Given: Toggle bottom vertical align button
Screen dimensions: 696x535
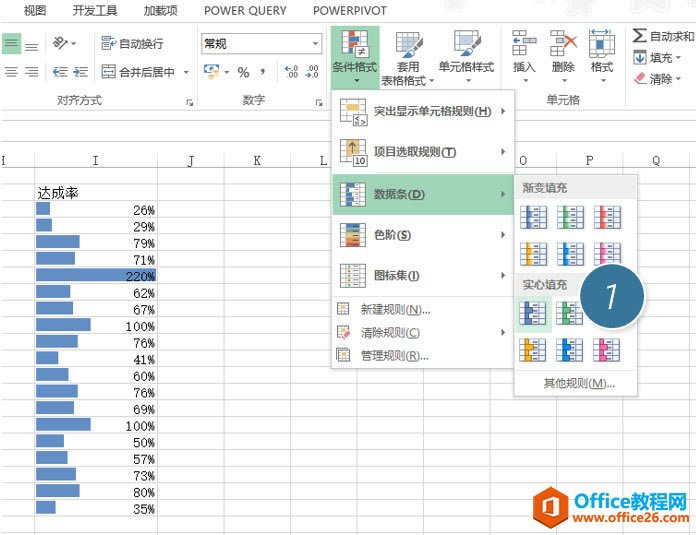Looking at the screenshot, I should (31, 44).
